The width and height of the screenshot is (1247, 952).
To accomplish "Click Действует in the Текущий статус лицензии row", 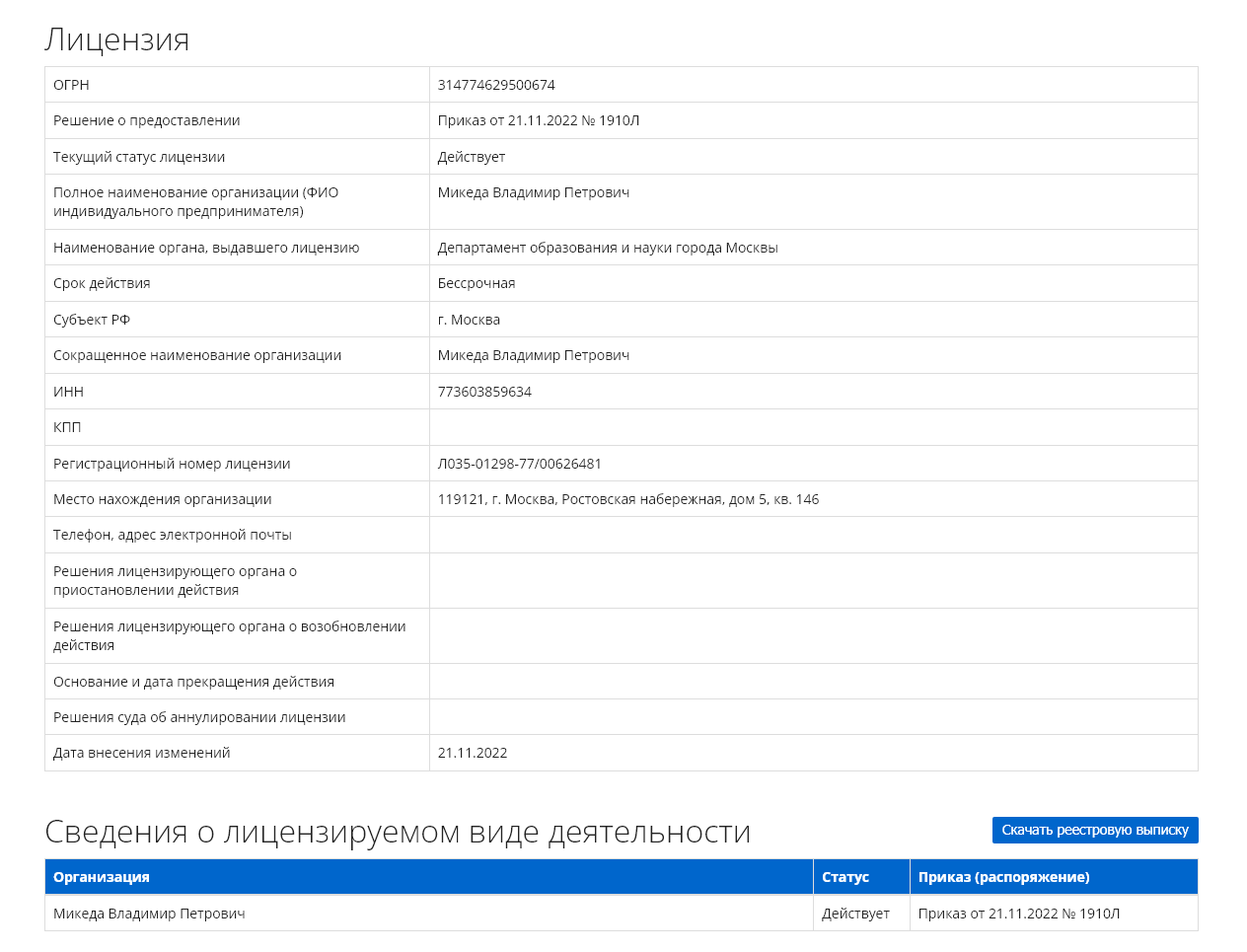I will click(472, 157).
